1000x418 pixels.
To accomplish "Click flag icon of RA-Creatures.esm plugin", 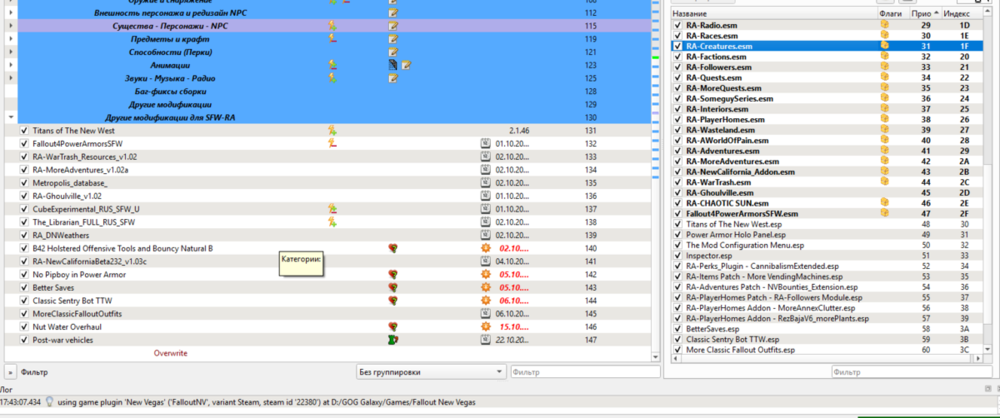I will tap(885, 46).
